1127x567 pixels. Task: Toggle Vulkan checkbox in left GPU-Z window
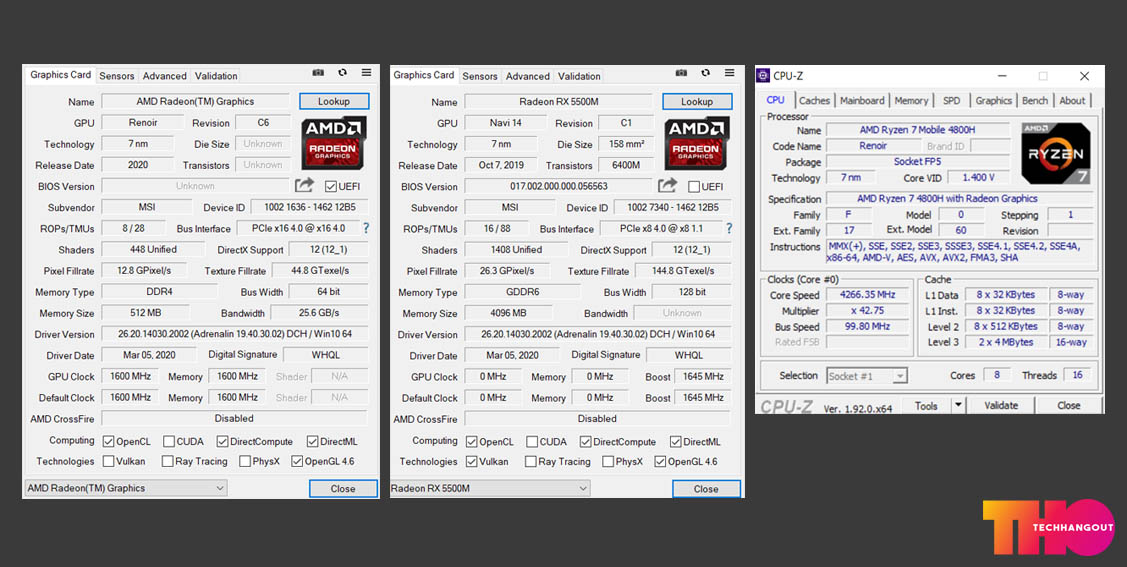click(x=108, y=461)
